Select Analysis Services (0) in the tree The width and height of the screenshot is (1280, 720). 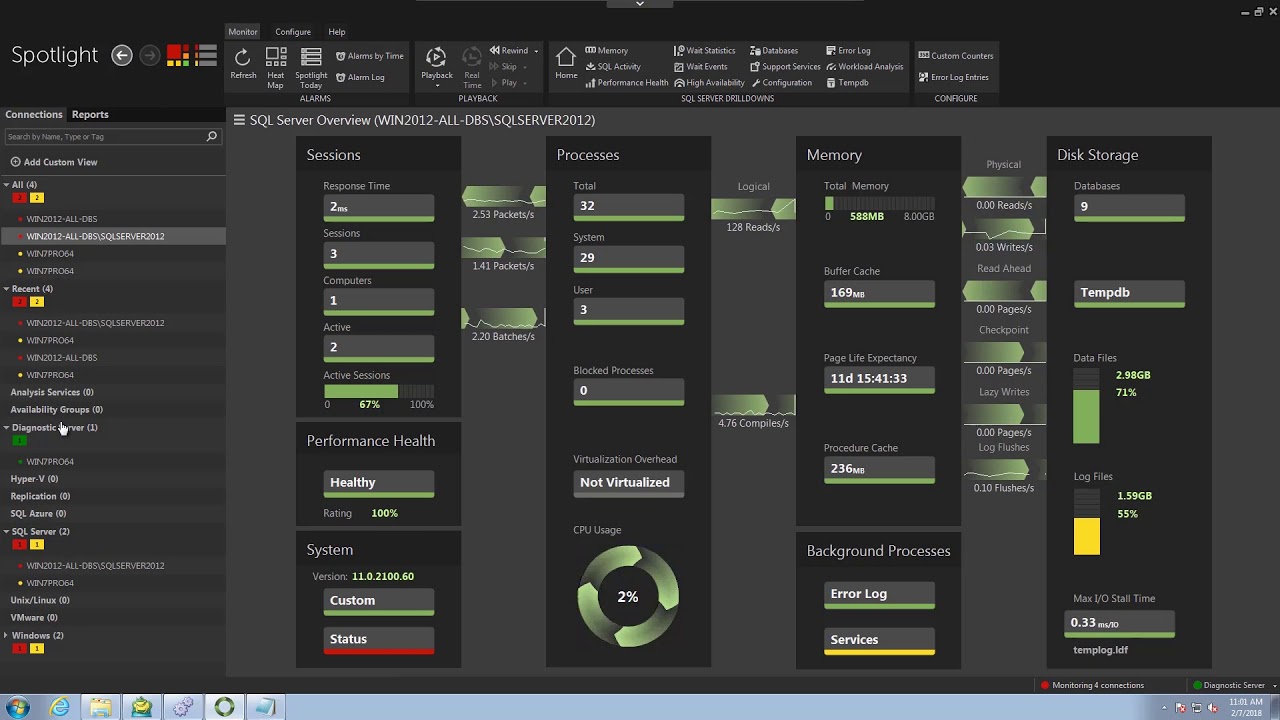52,392
